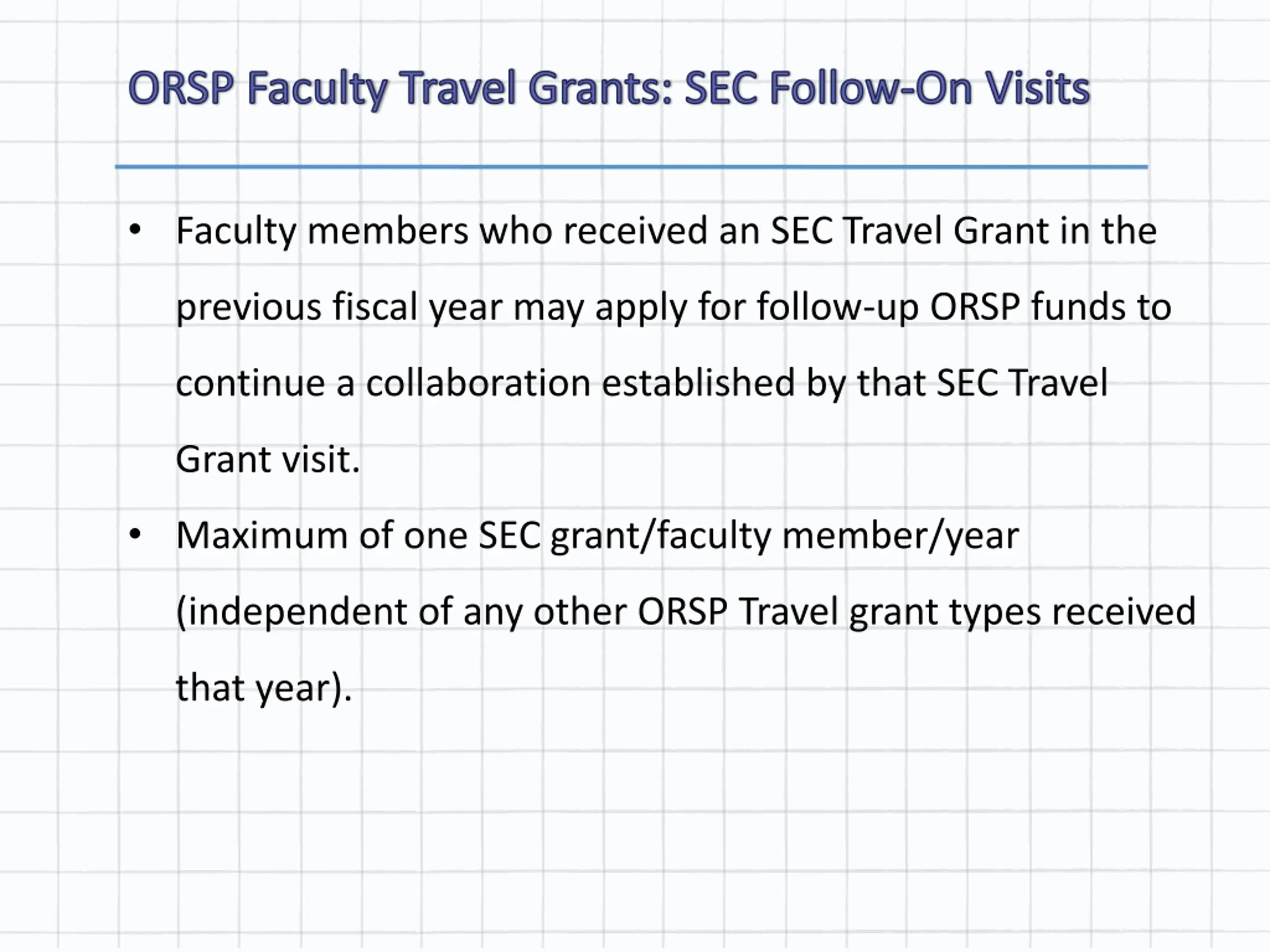This screenshot has width=1270, height=952.
Task: Click the text 'Maximum of one SEC'
Action: coord(358,535)
